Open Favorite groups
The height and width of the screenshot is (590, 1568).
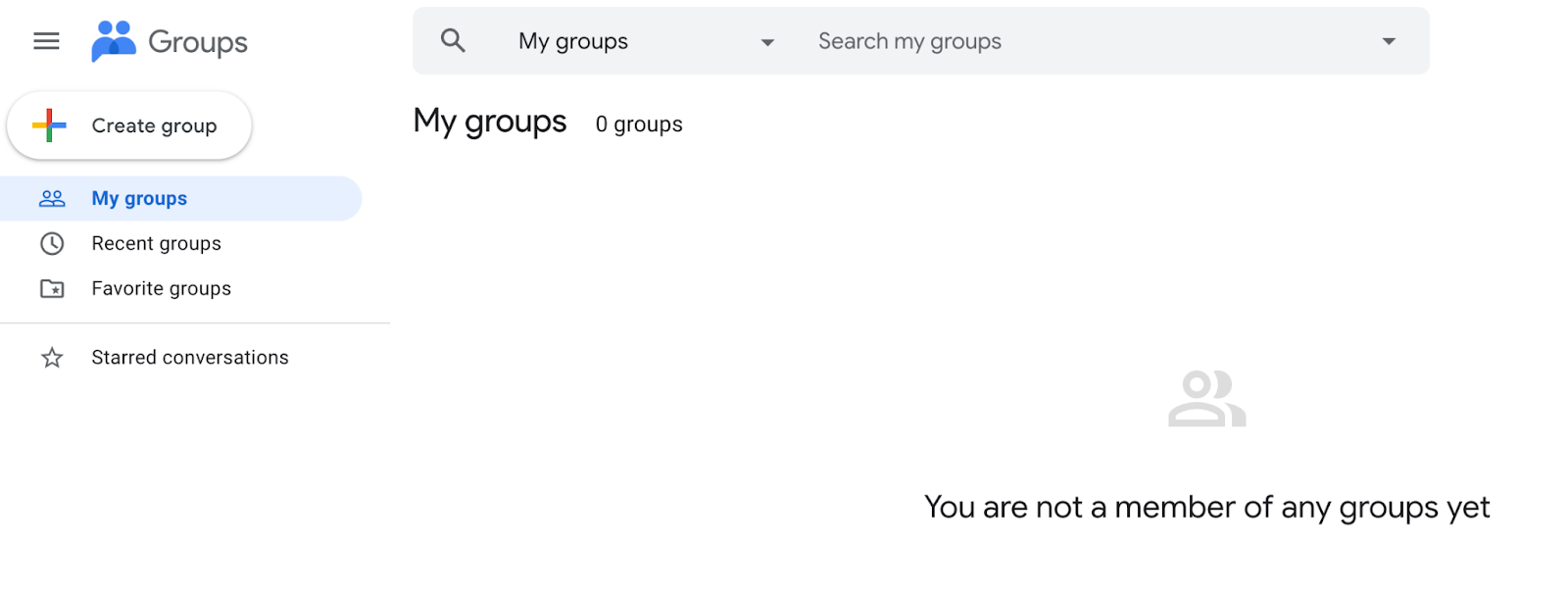click(x=161, y=289)
